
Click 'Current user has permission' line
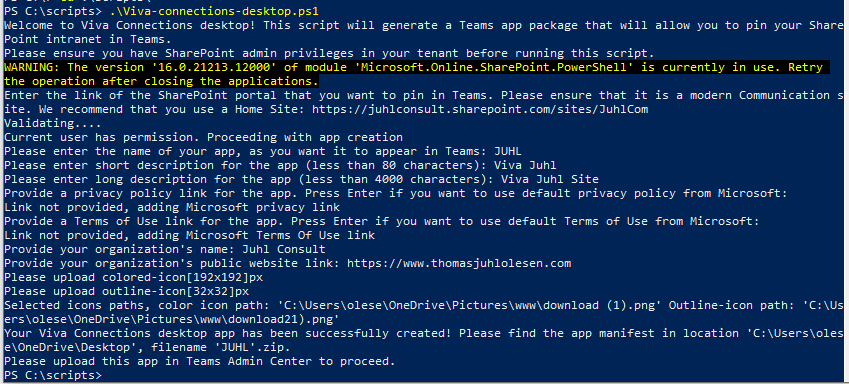pos(203,138)
